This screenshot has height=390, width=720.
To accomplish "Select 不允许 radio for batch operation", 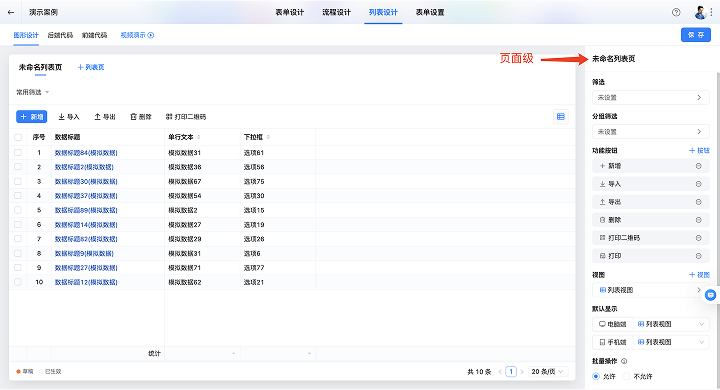I will (626, 376).
